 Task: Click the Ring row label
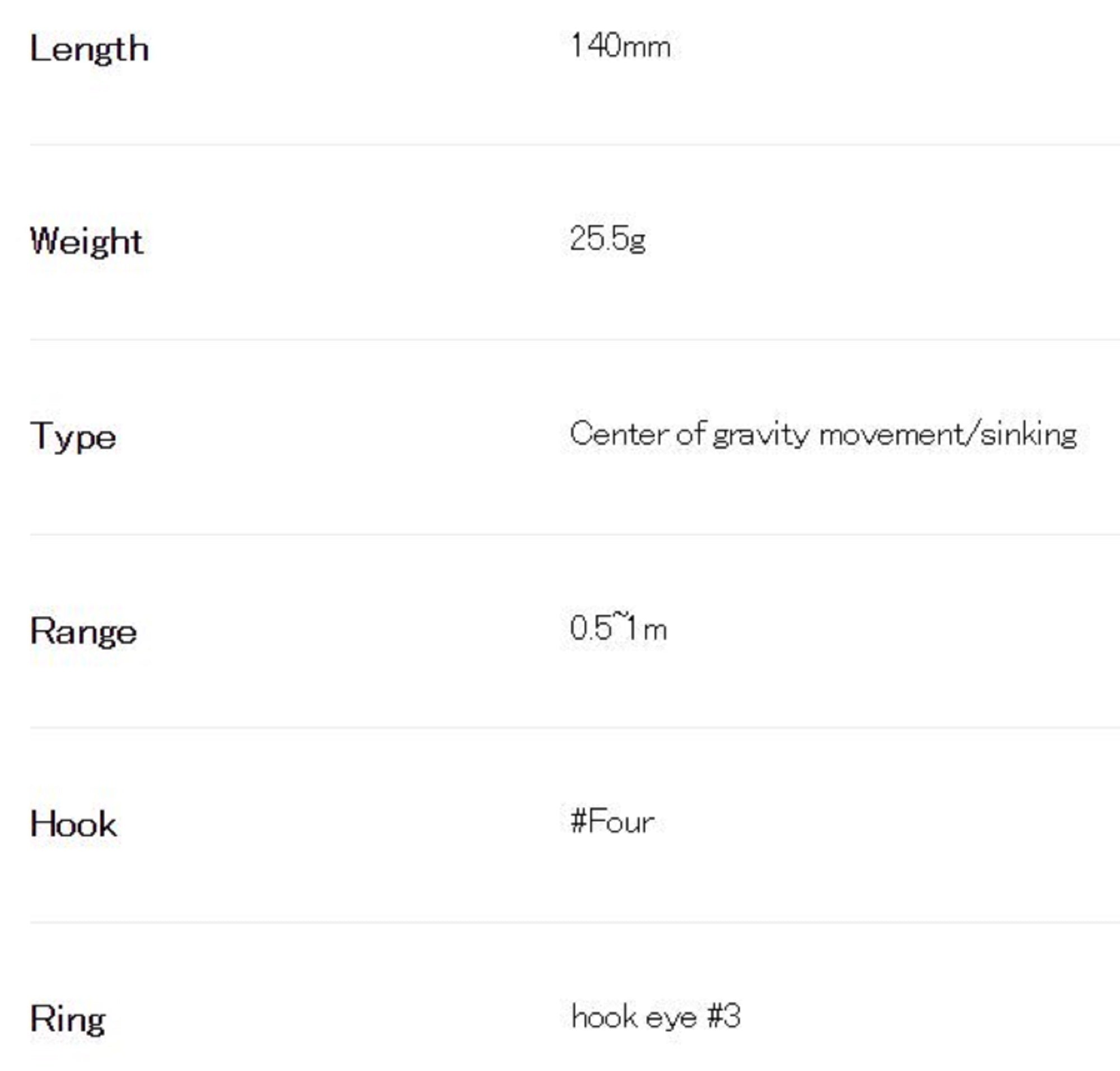point(67,1018)
